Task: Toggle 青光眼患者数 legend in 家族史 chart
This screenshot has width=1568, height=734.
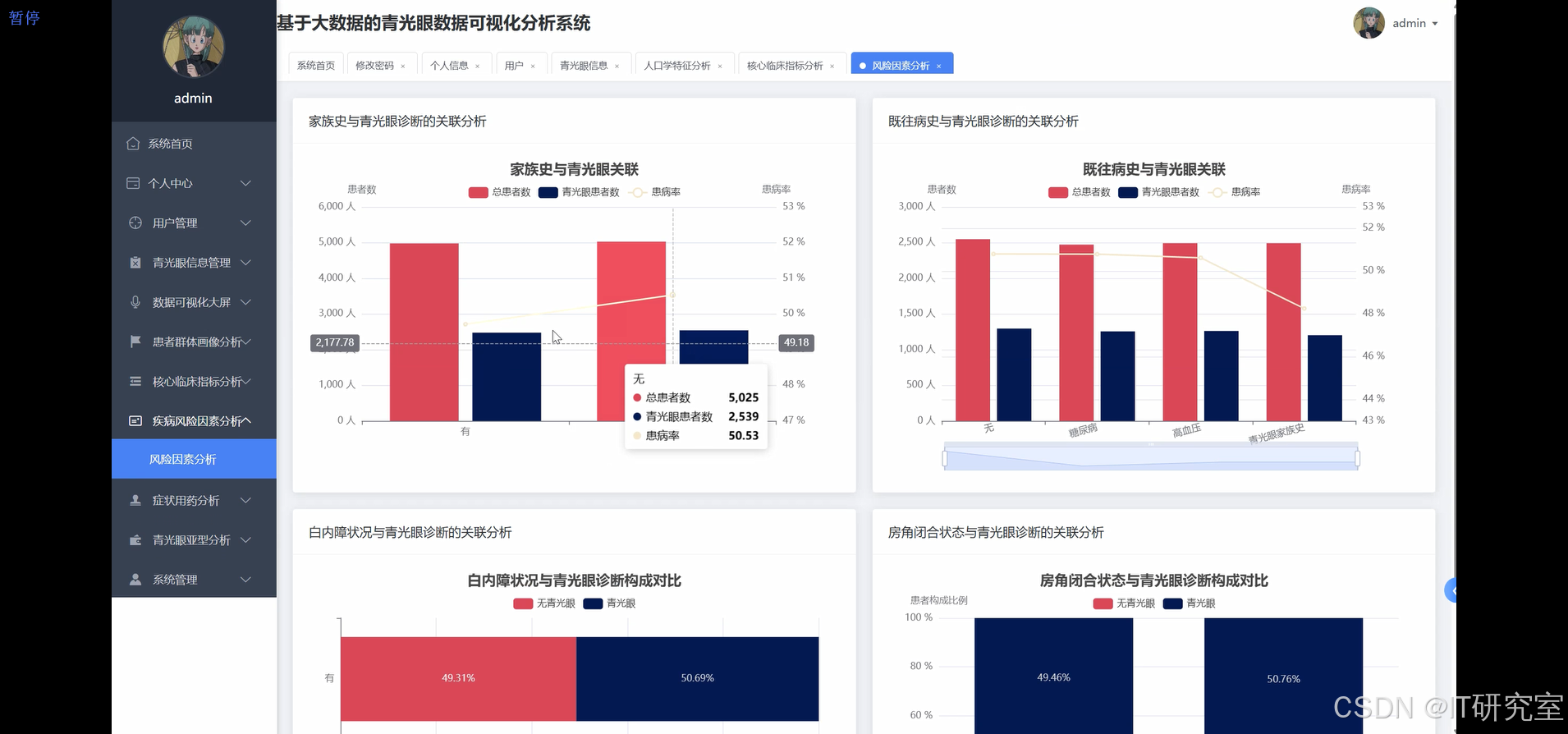Action: [579, 192]
